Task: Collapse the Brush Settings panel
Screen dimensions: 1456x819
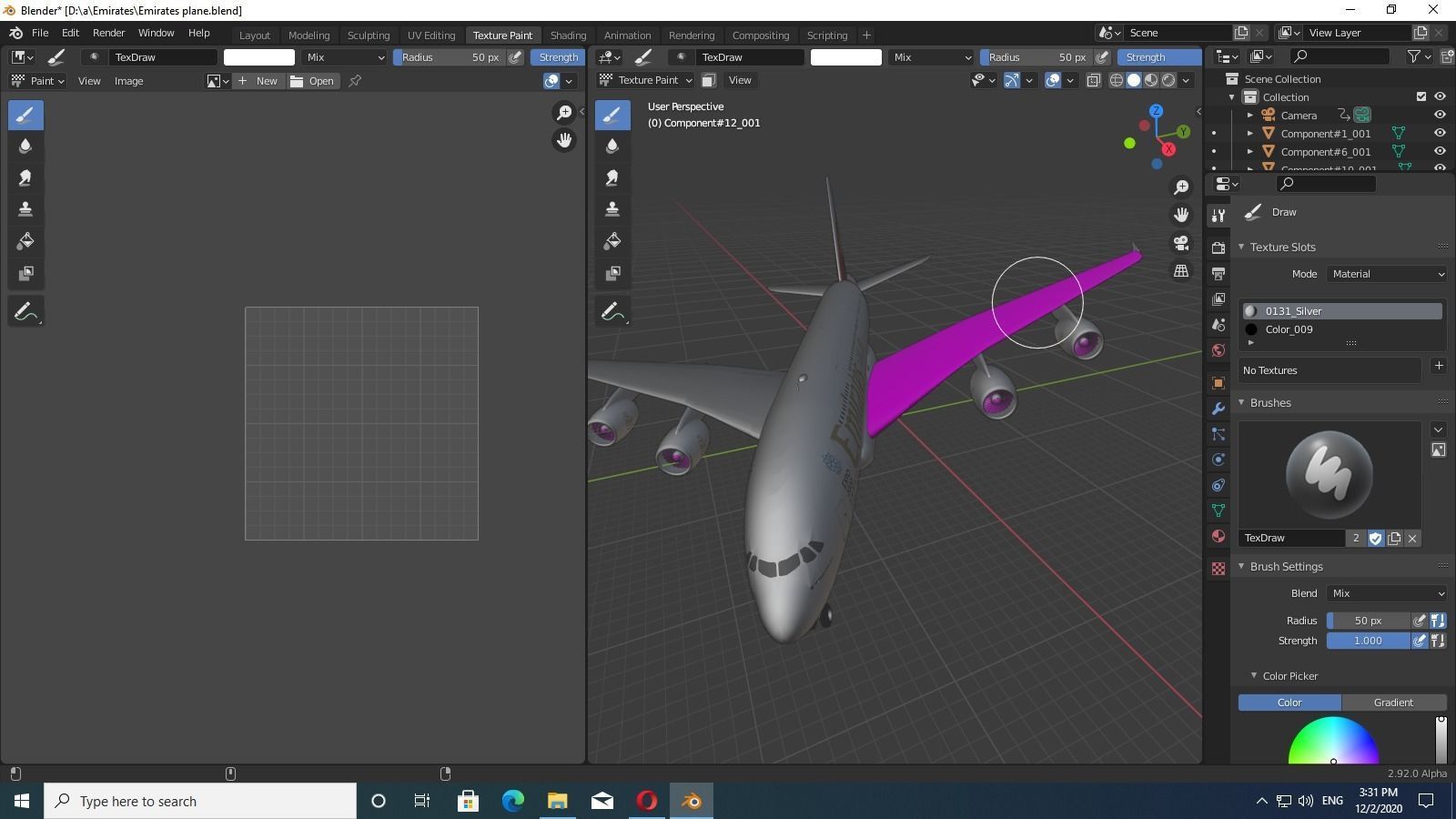Action: (1241, 567)
